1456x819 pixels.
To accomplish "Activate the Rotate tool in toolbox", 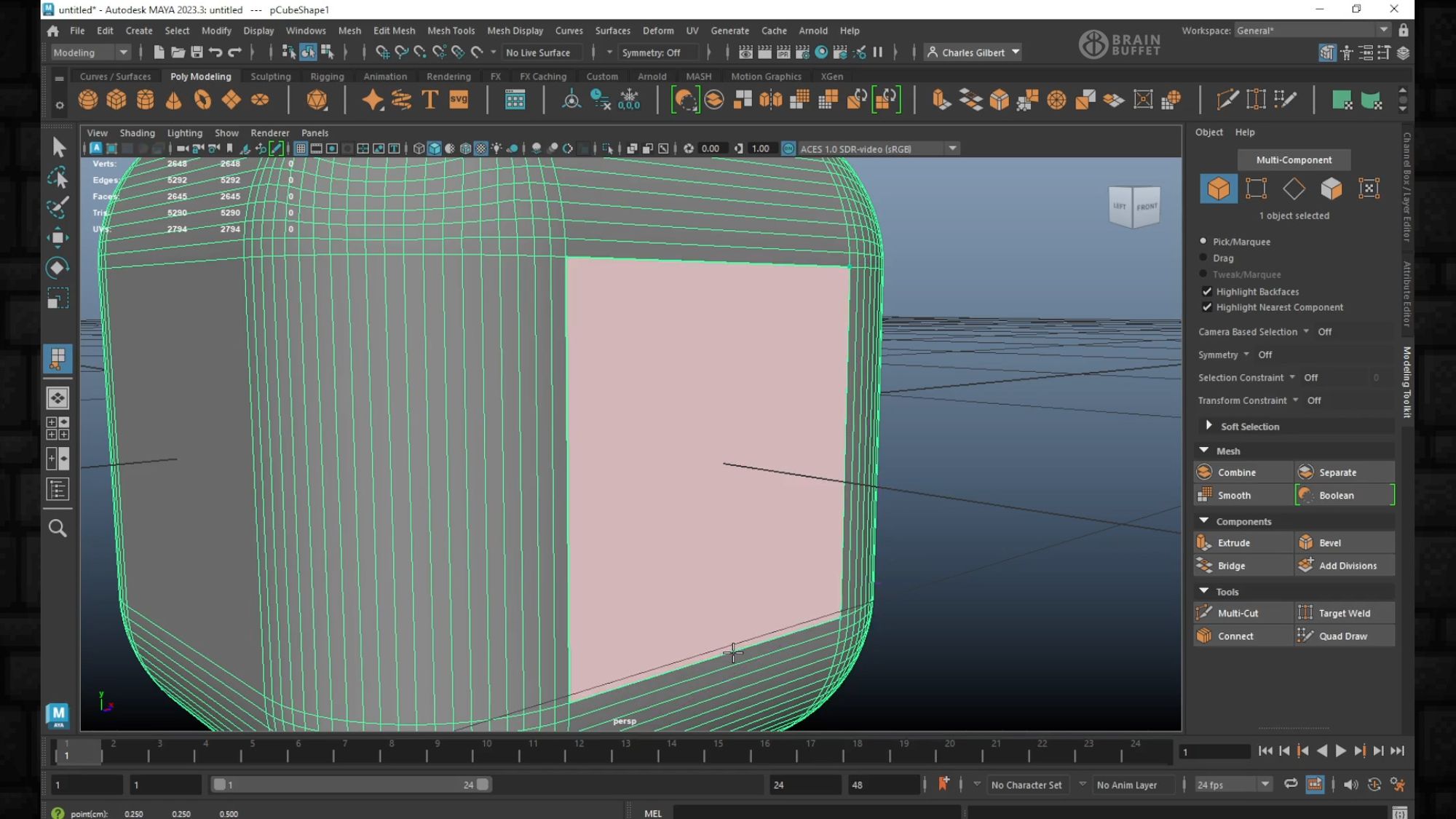I will pos(58,268).
